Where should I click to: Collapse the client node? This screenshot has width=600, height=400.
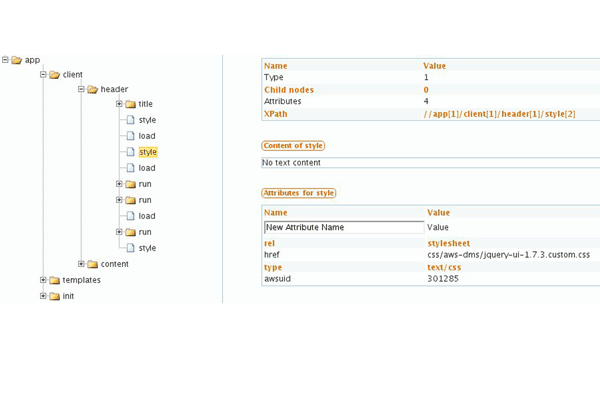coord(43,75)
